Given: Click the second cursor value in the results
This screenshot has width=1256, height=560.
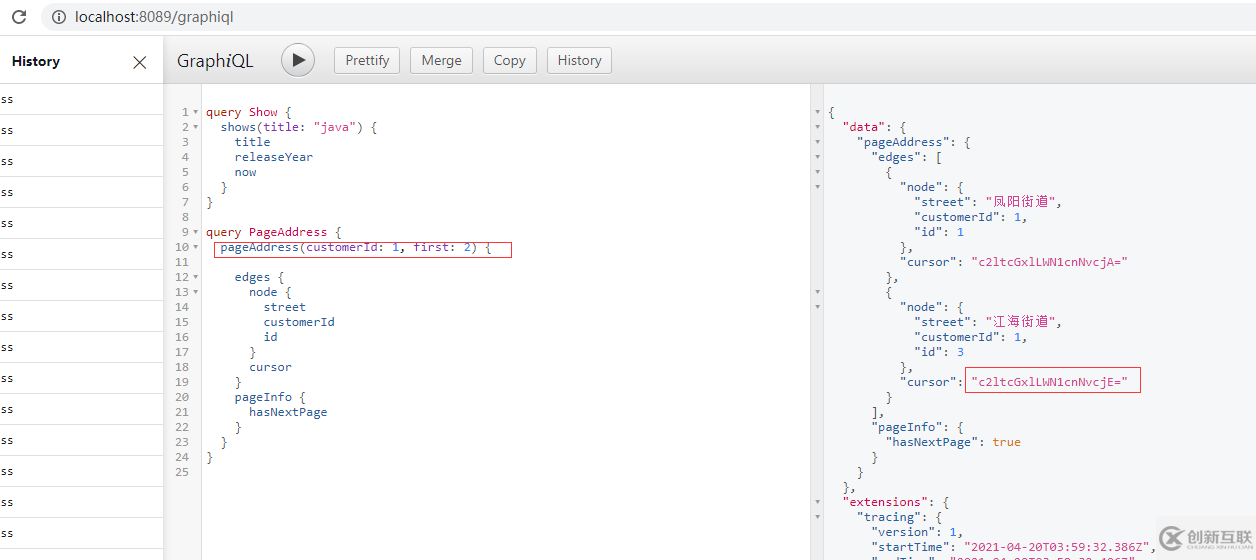Looking at the screenshot, I should coord(1052,382).
